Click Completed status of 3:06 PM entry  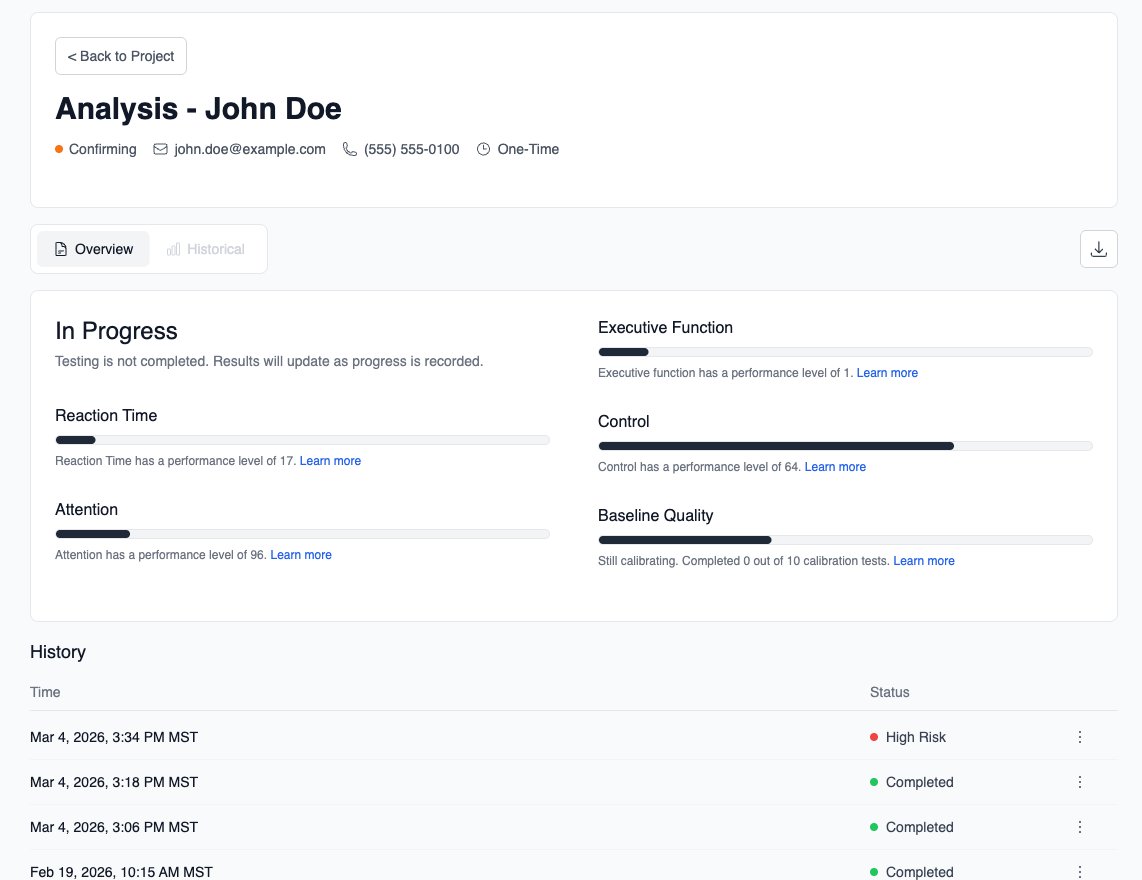(x=919, y=828)
